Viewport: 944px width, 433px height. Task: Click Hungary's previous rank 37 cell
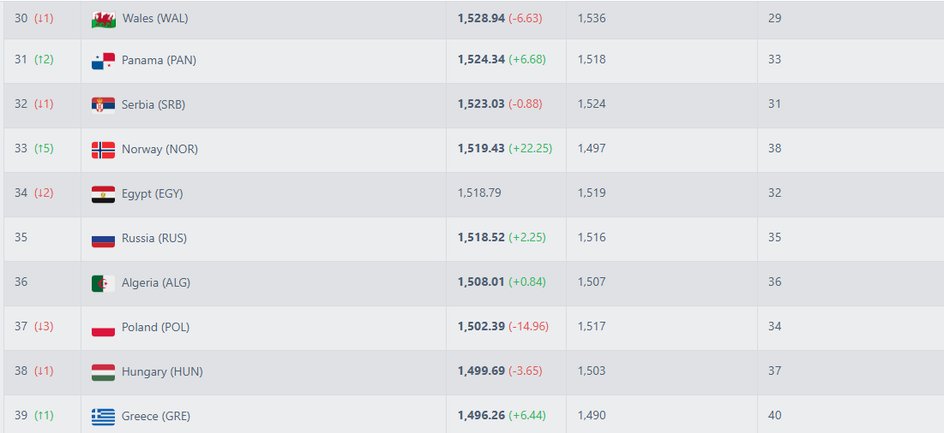(851, 372)
